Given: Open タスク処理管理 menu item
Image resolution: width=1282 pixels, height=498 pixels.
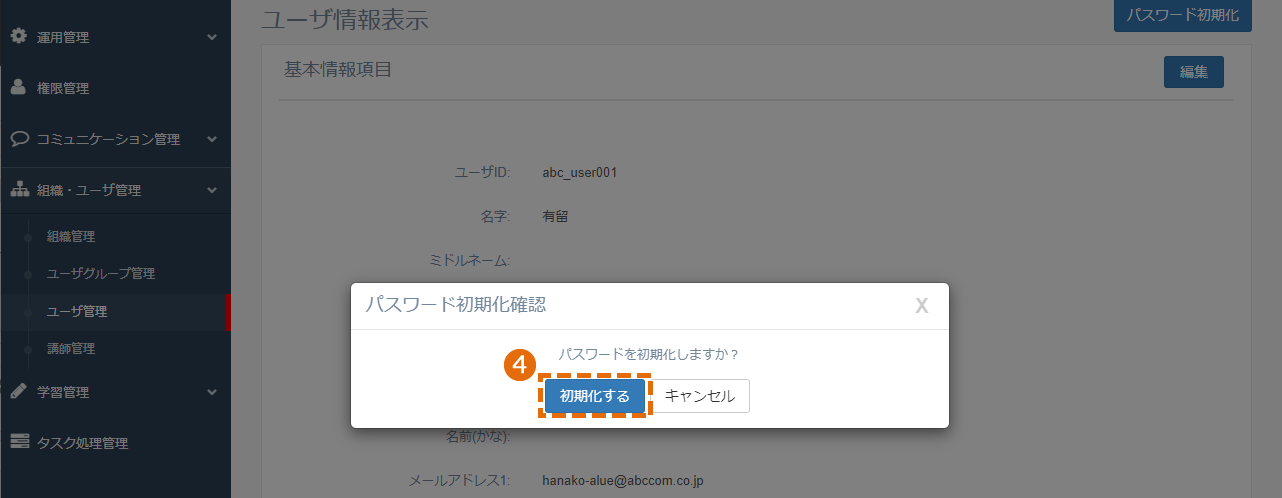Looking at the screenshot, I should (x=115, y=443).
